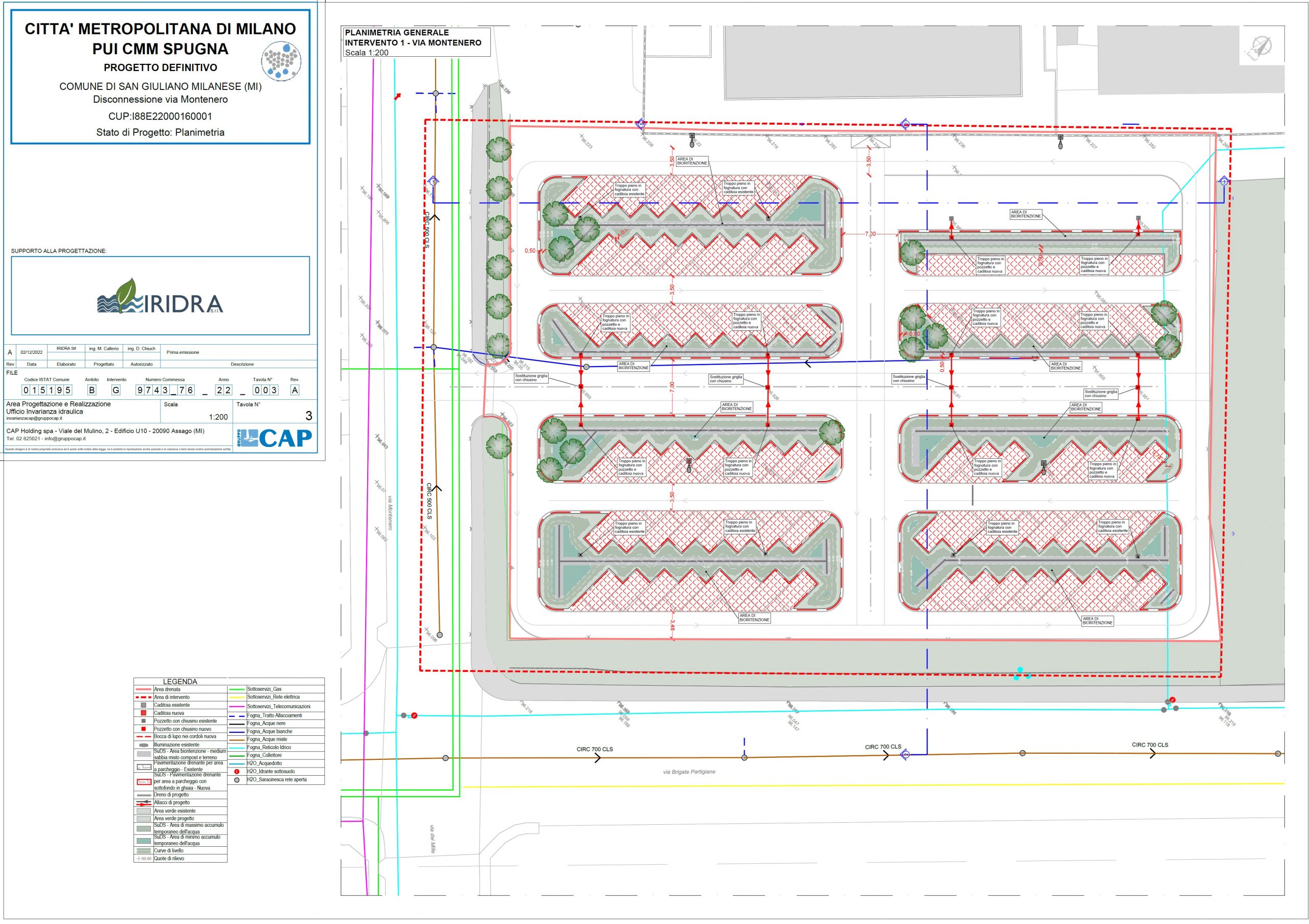This screenshot has width=1309, height=924.
Task: Click the brown Fogna_Acque miste line sample
Action: pyautogui.click(x=237, y=739)
